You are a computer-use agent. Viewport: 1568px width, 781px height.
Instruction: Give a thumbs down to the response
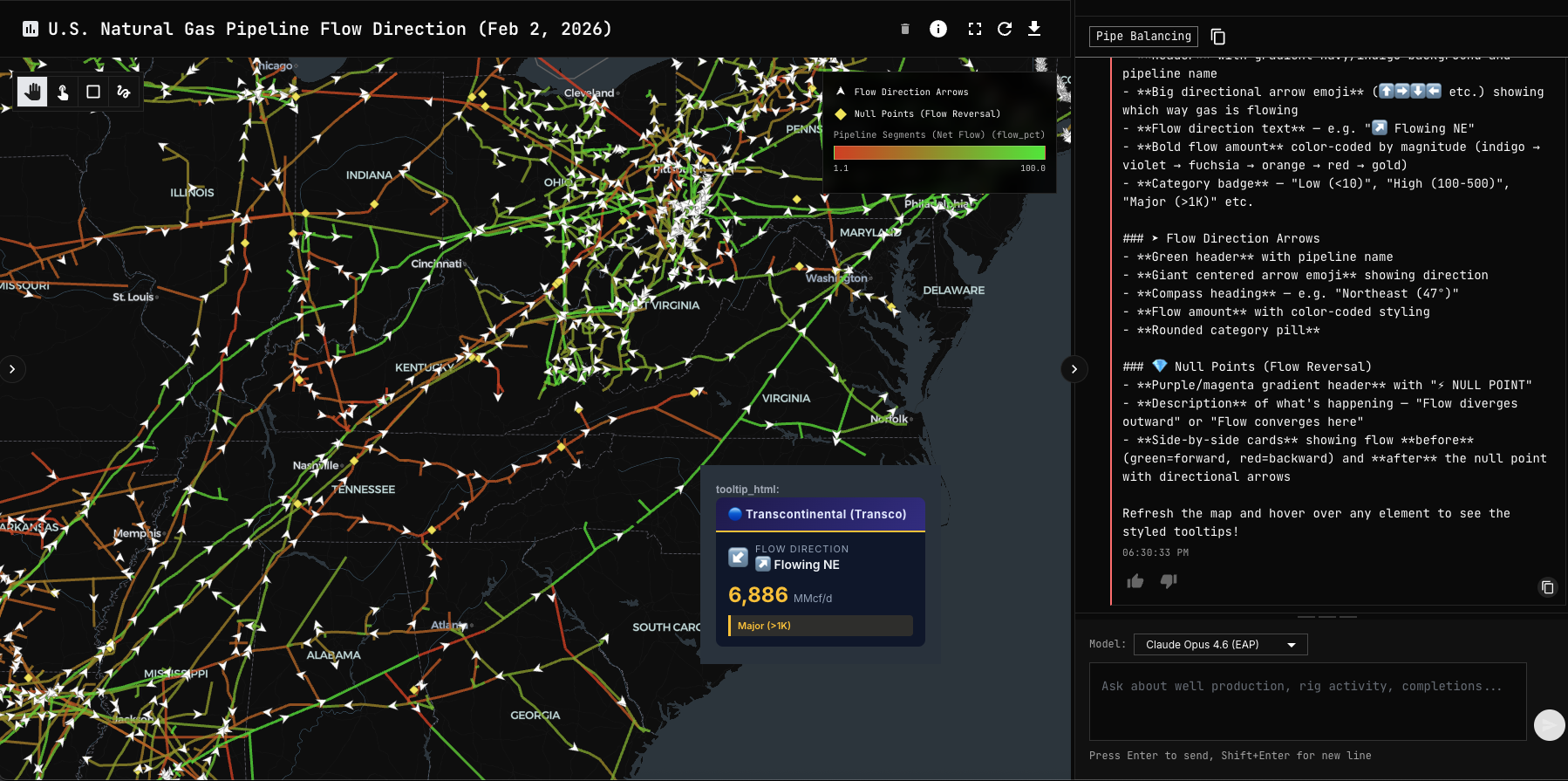pyautogui.click(x=1169, y=581)
